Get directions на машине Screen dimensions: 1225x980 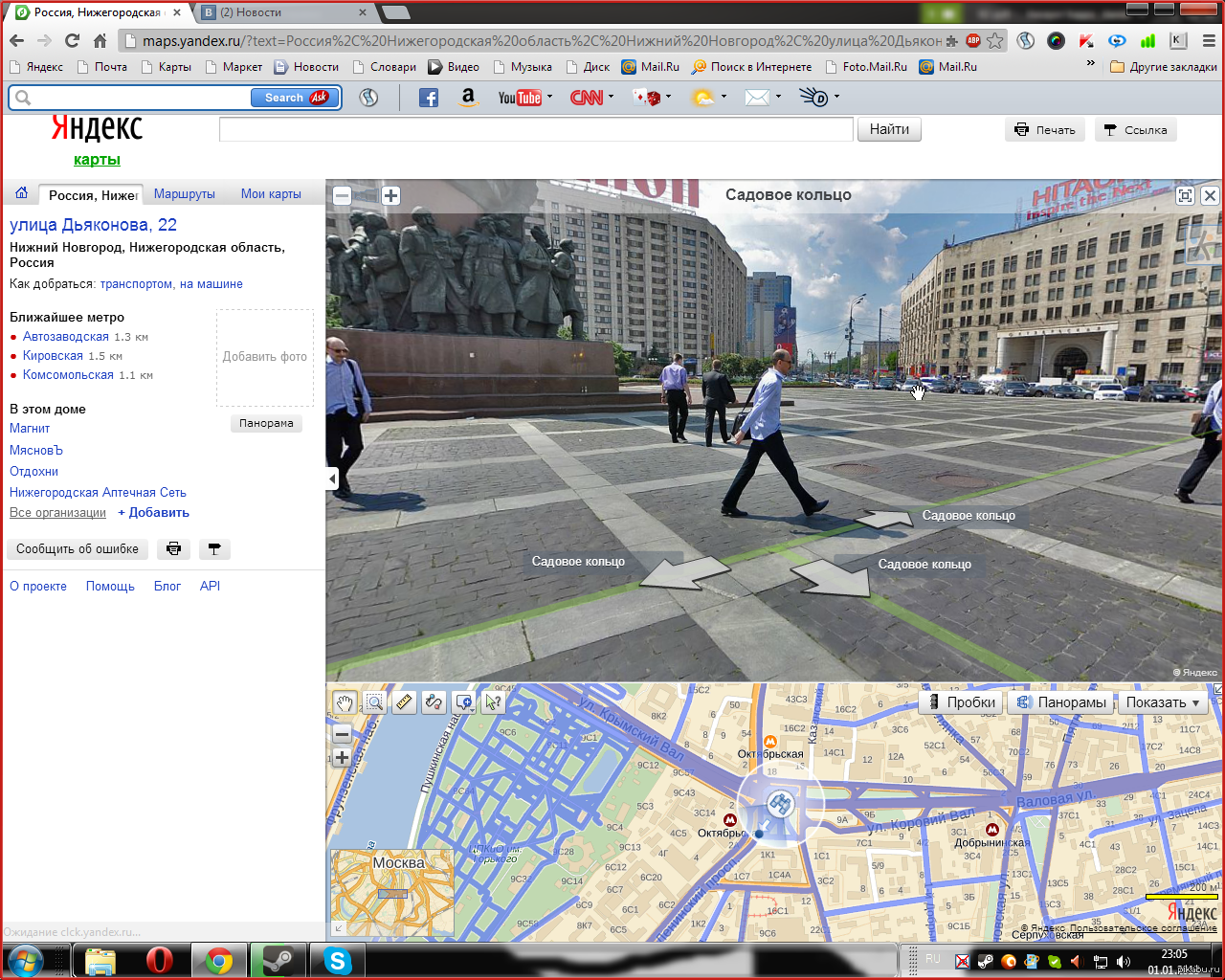[x=212, y=284]
